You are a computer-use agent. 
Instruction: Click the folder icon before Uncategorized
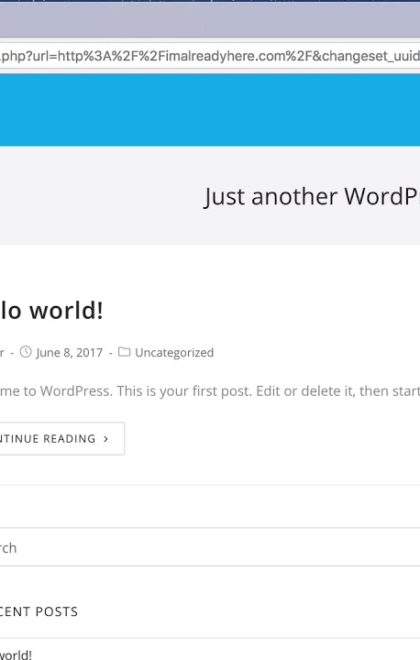[124, 351]
